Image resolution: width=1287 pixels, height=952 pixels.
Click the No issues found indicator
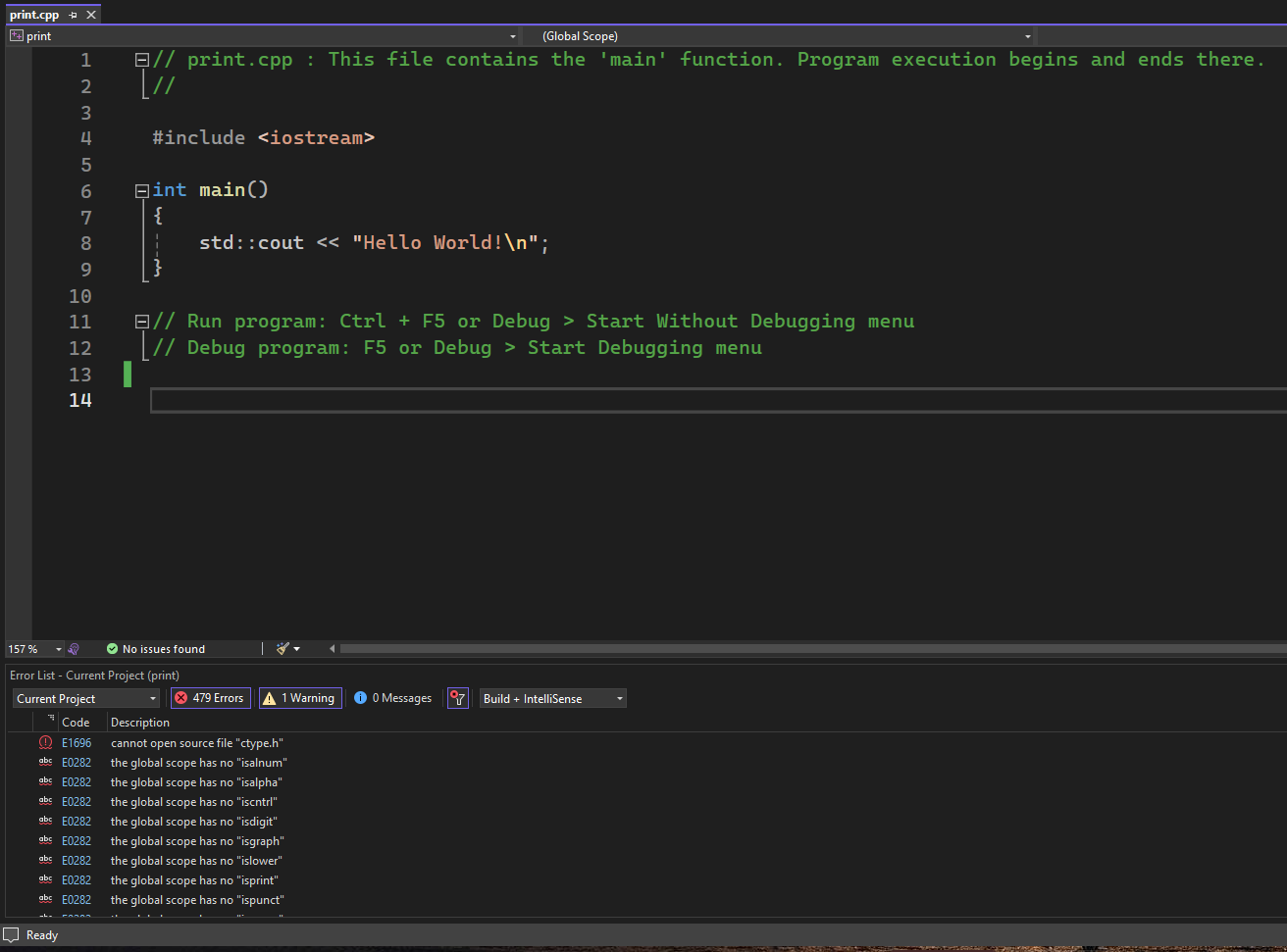tap(156, 649)
